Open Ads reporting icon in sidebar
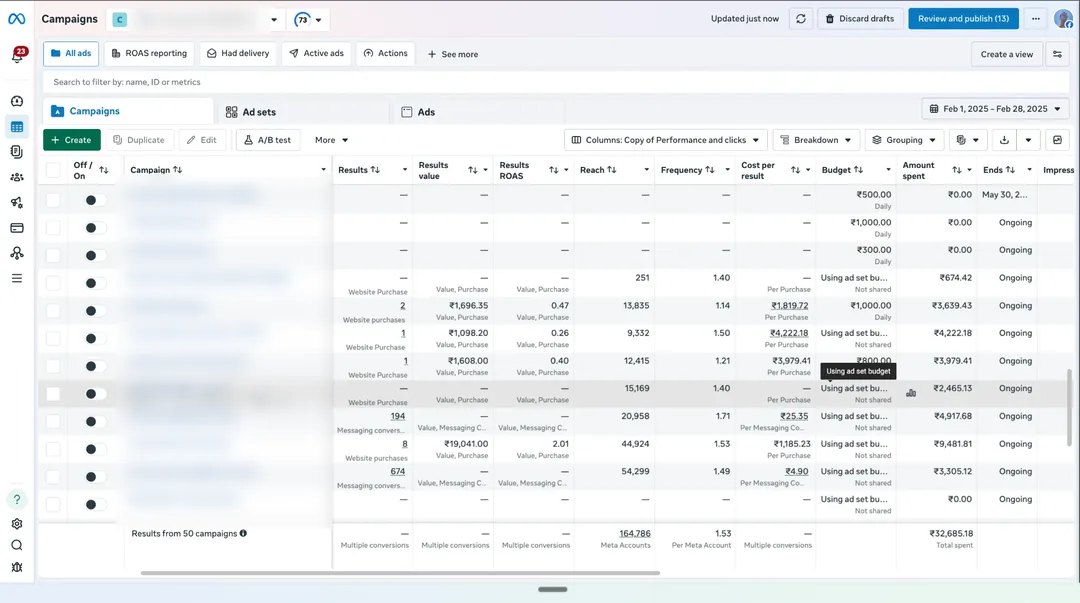Viewport: 1080px width, 603px height. tap(17, 152)
